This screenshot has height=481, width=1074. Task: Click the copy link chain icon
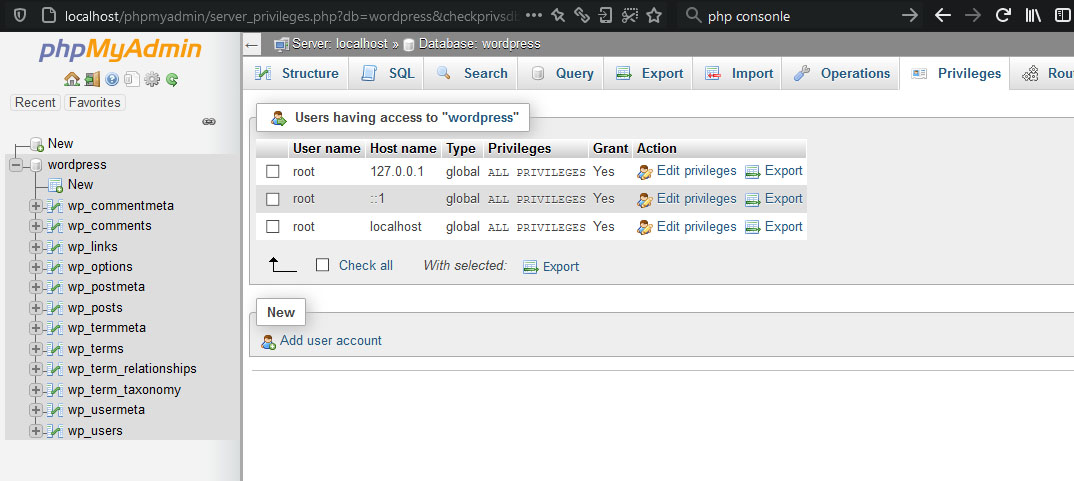point(582,15)
